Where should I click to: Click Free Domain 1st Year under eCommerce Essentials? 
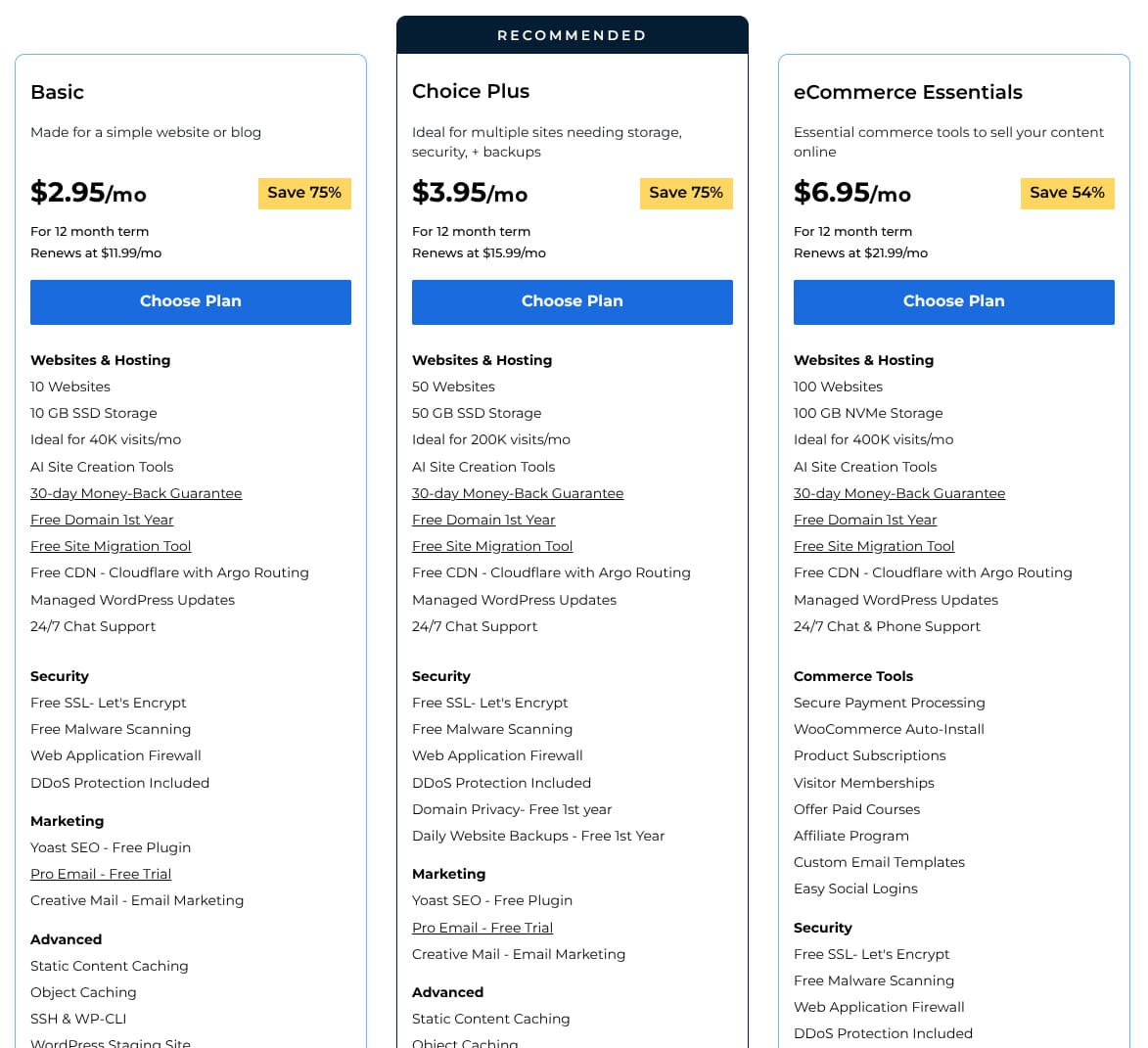point(865,520)
